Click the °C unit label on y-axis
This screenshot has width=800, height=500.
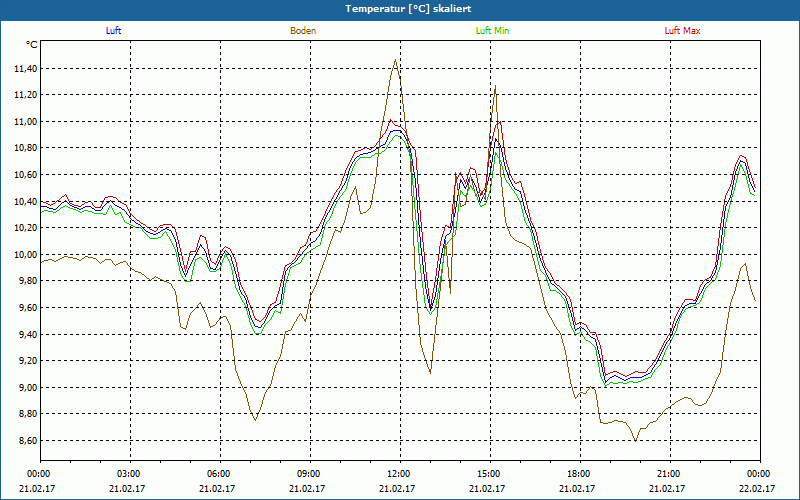tap(32, 45)
